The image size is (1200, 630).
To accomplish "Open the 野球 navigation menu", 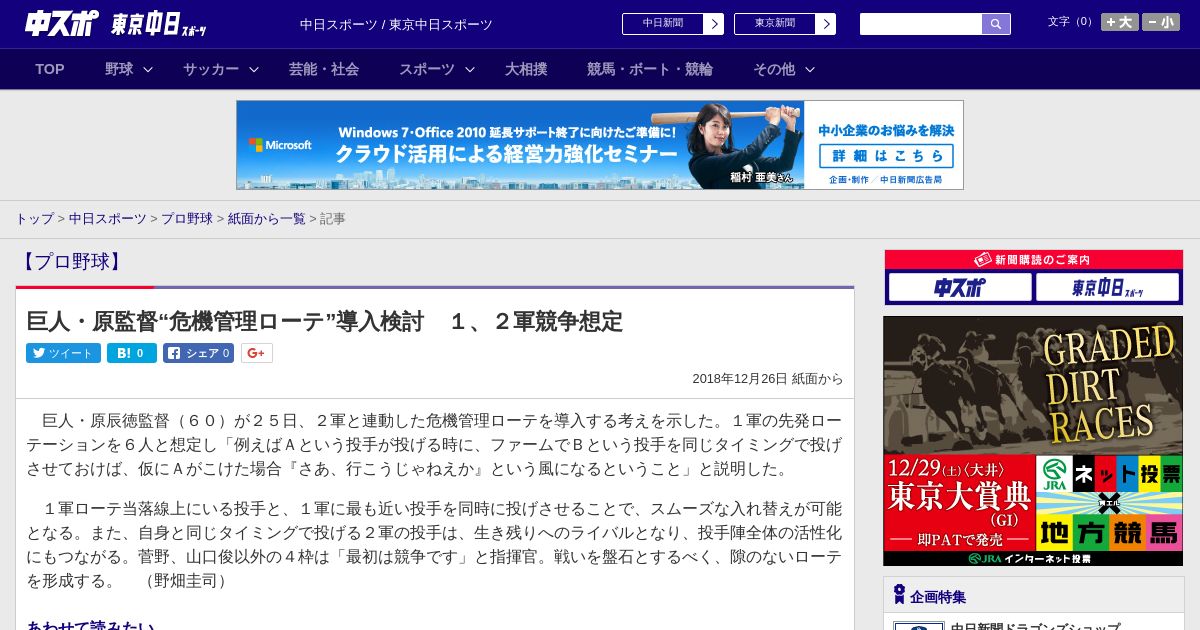I will (119, 69).
